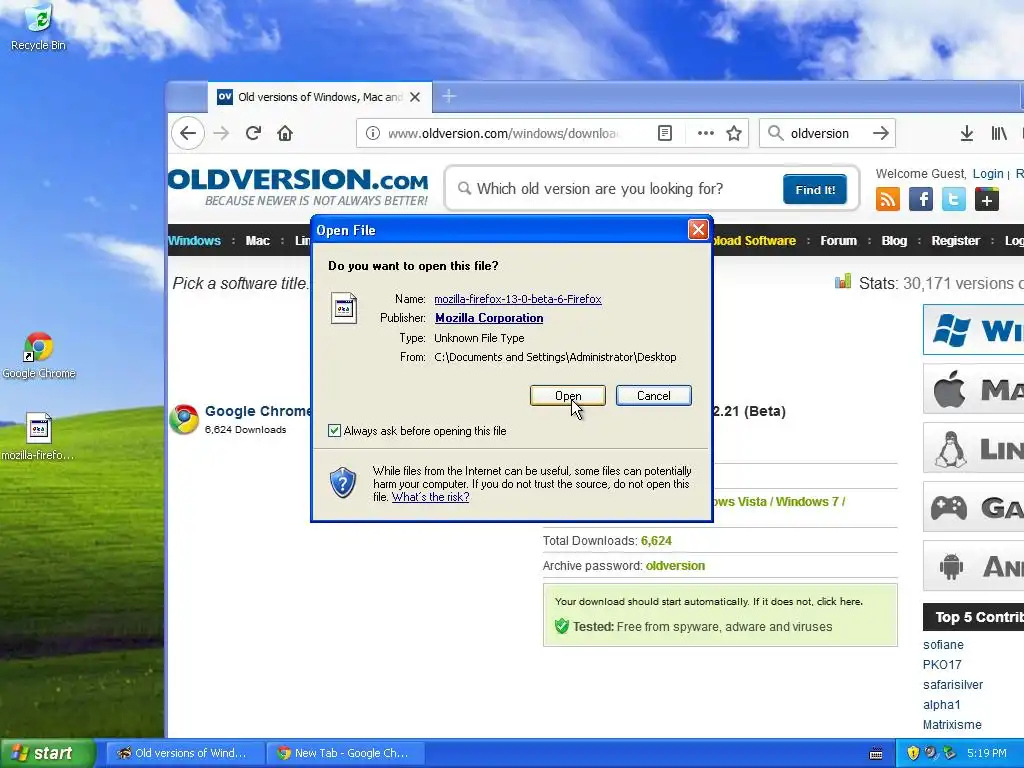Click the Firefox forward arrow

221,133
